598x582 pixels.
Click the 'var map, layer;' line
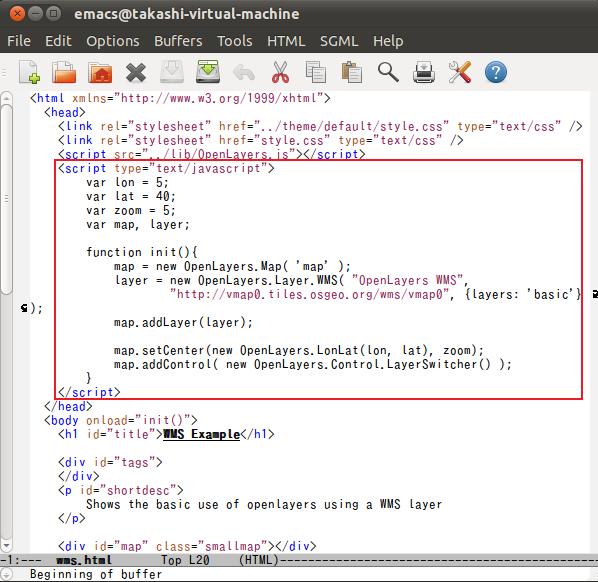pyautogui.click(x=137, y=224)
